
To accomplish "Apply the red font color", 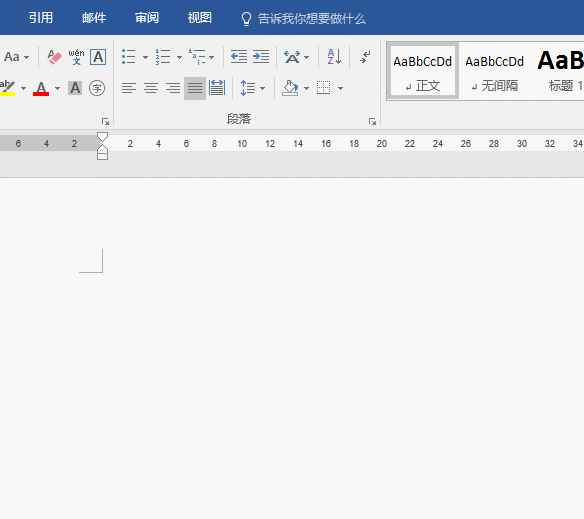I will 41,89.
